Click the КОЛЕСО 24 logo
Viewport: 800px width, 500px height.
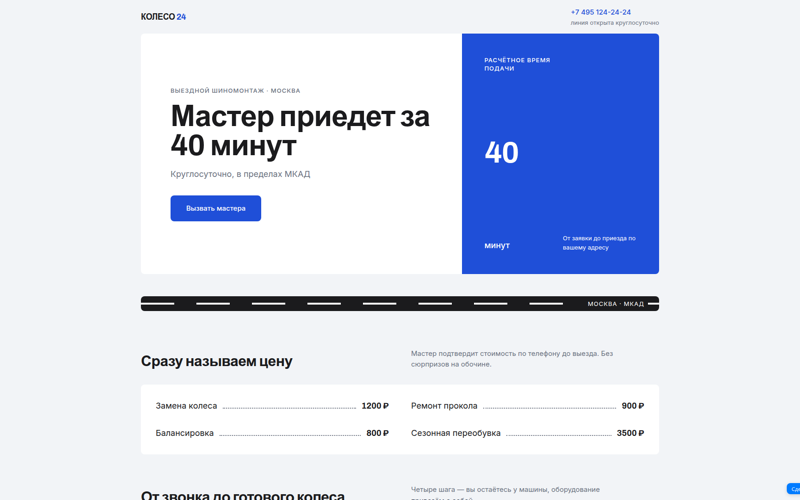coord(163,17)
